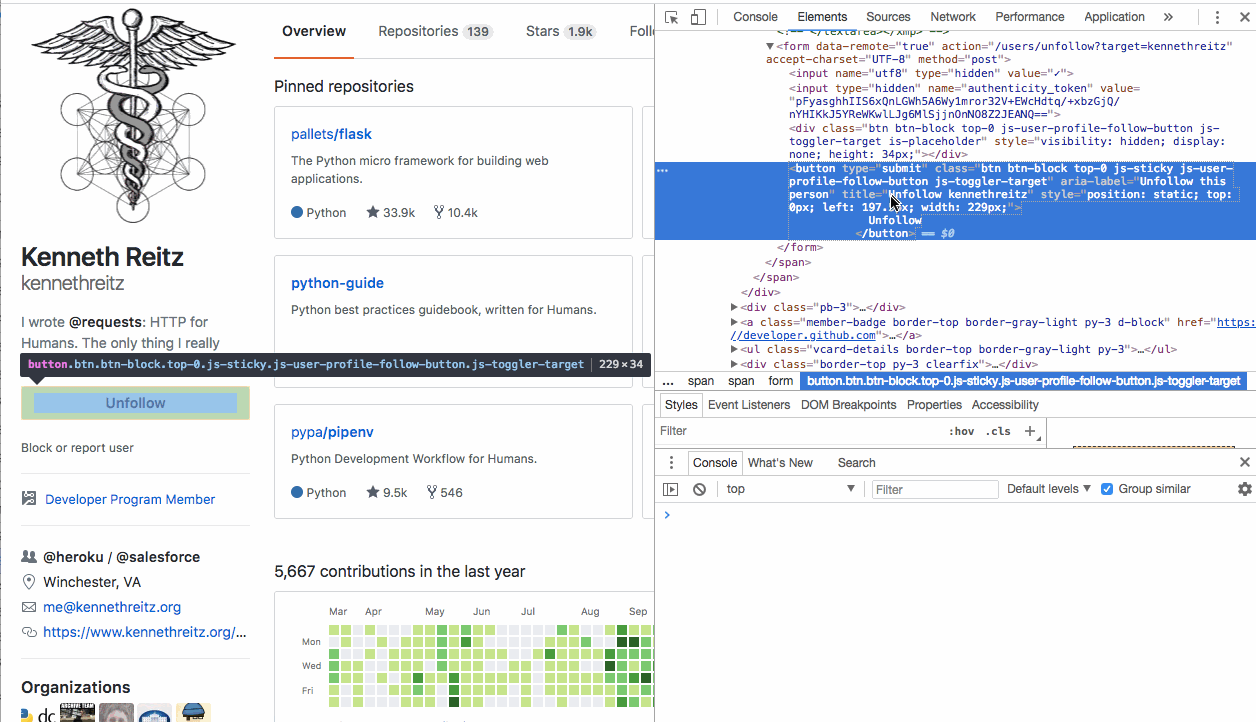This screenshot has width=1256, height=722.
Task: Open the What's New drawer tab
Action: coord(780,463)
